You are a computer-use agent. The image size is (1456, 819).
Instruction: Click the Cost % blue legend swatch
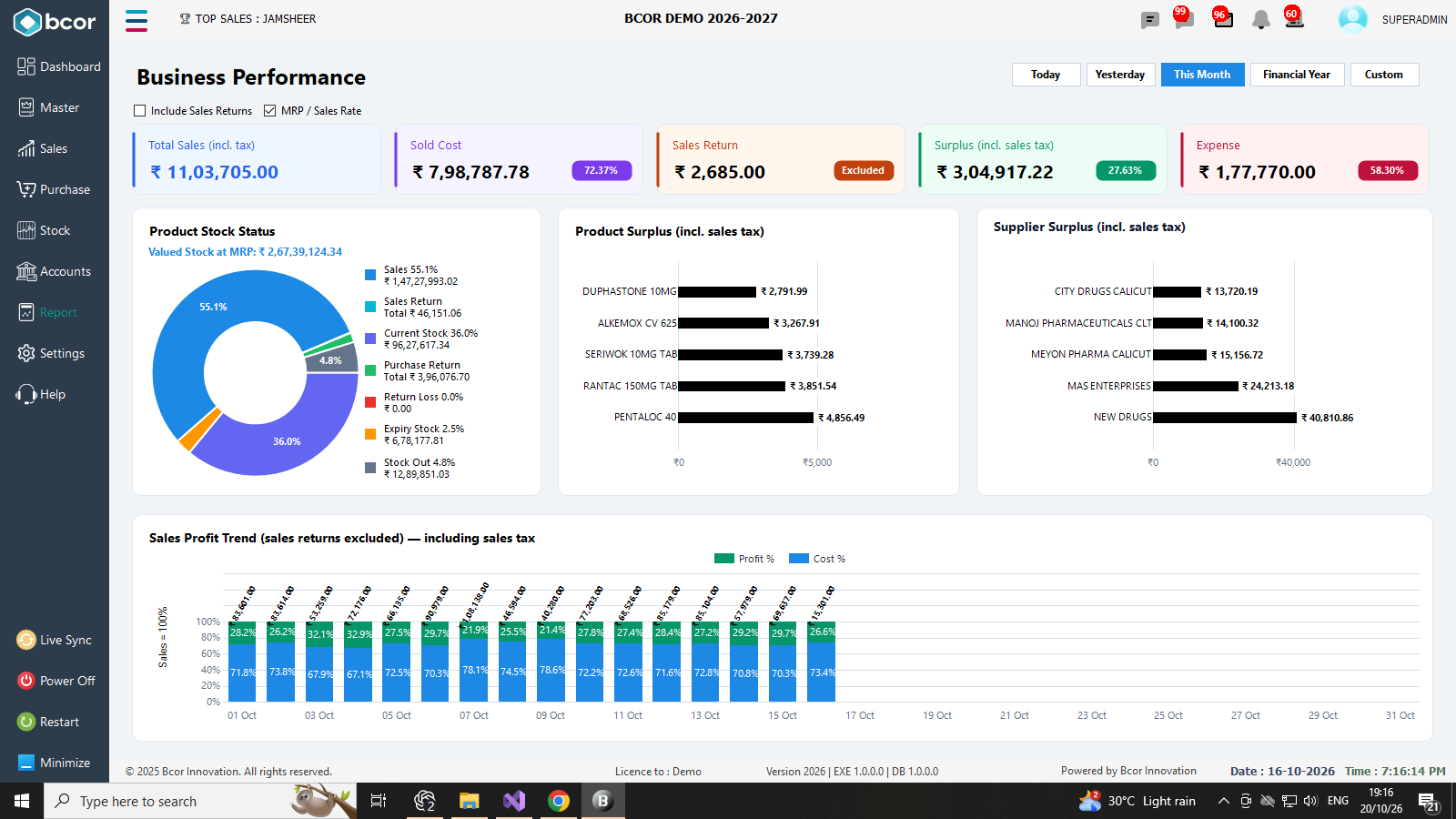click(x=799, y=559)
